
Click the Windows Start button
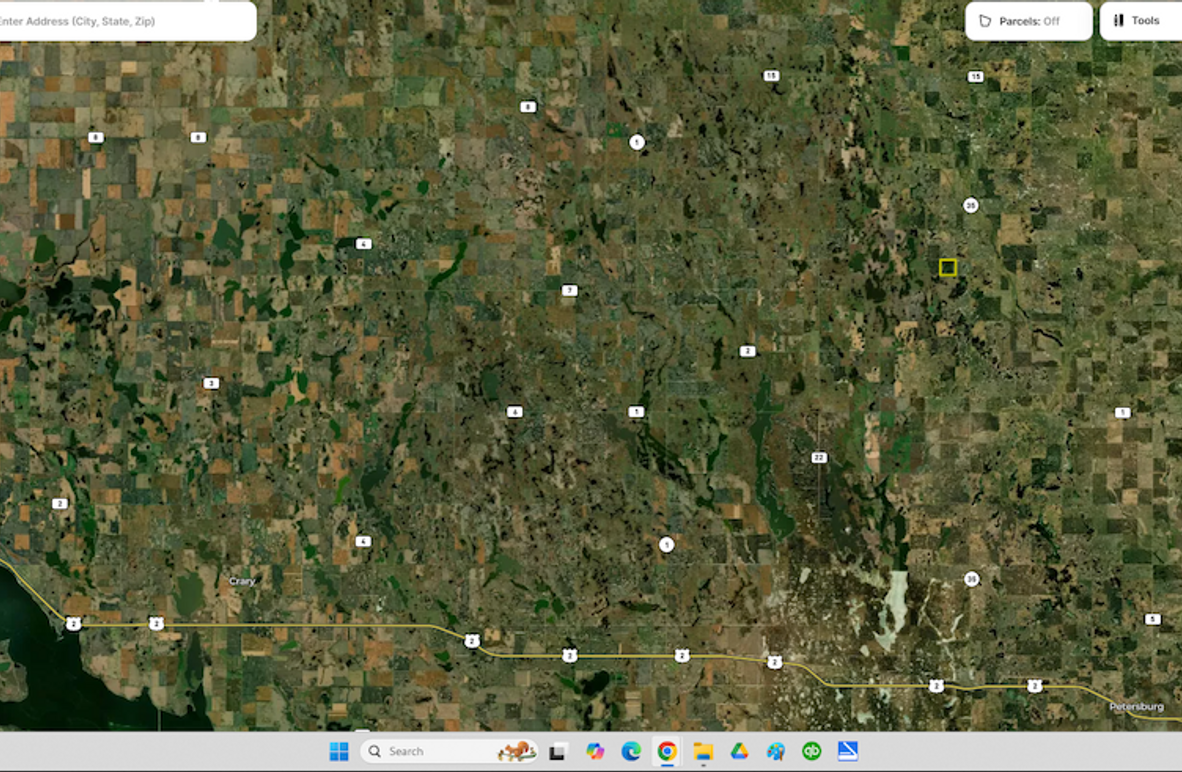click(339, 751)
